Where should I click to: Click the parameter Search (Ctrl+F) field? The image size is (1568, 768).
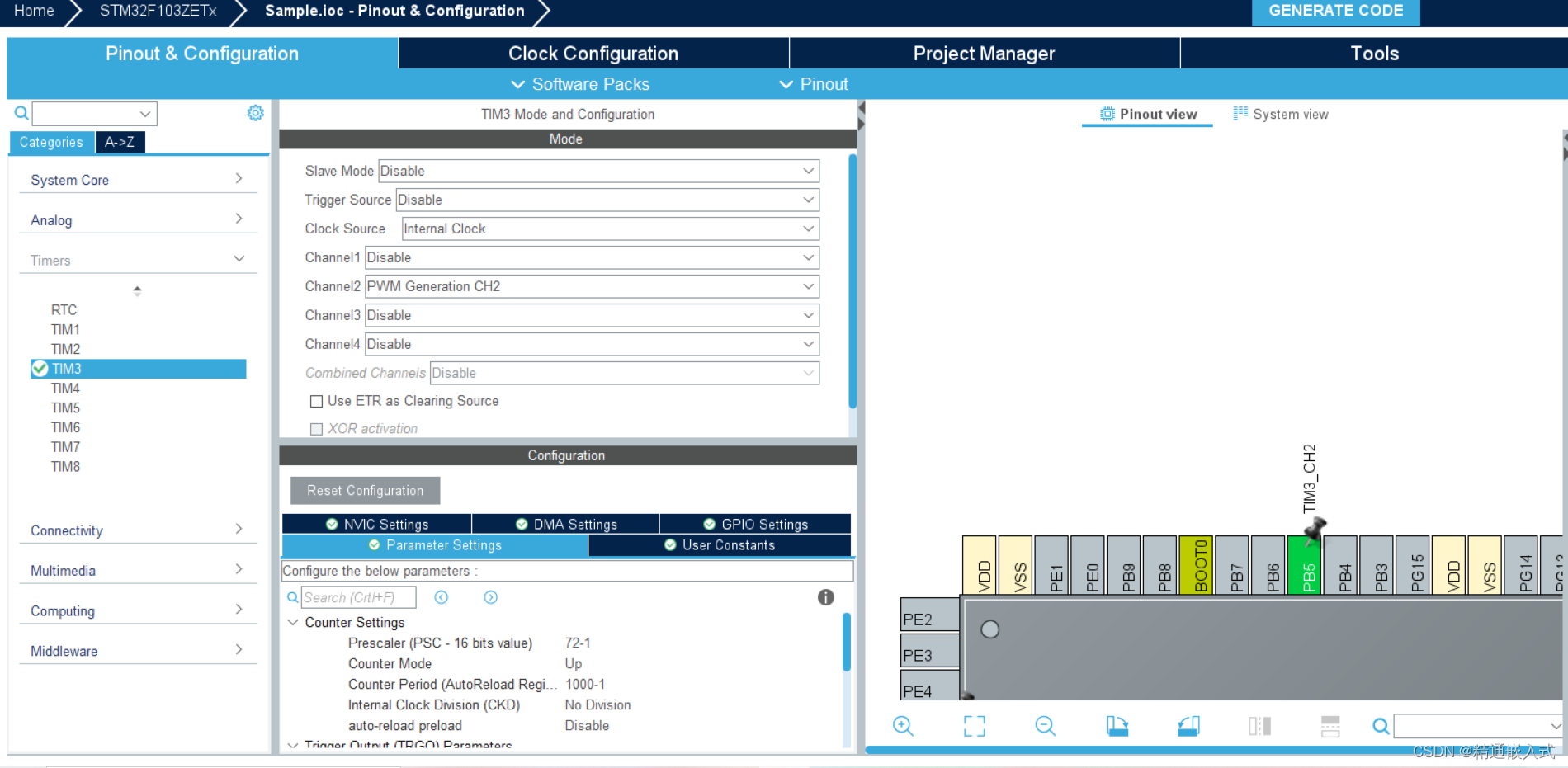[x=358, y=597]
